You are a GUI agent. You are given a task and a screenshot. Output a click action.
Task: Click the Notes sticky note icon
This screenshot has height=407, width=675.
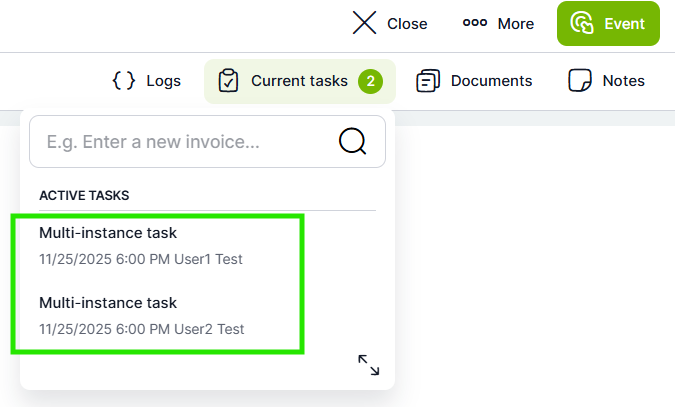(x=579, y=81)
